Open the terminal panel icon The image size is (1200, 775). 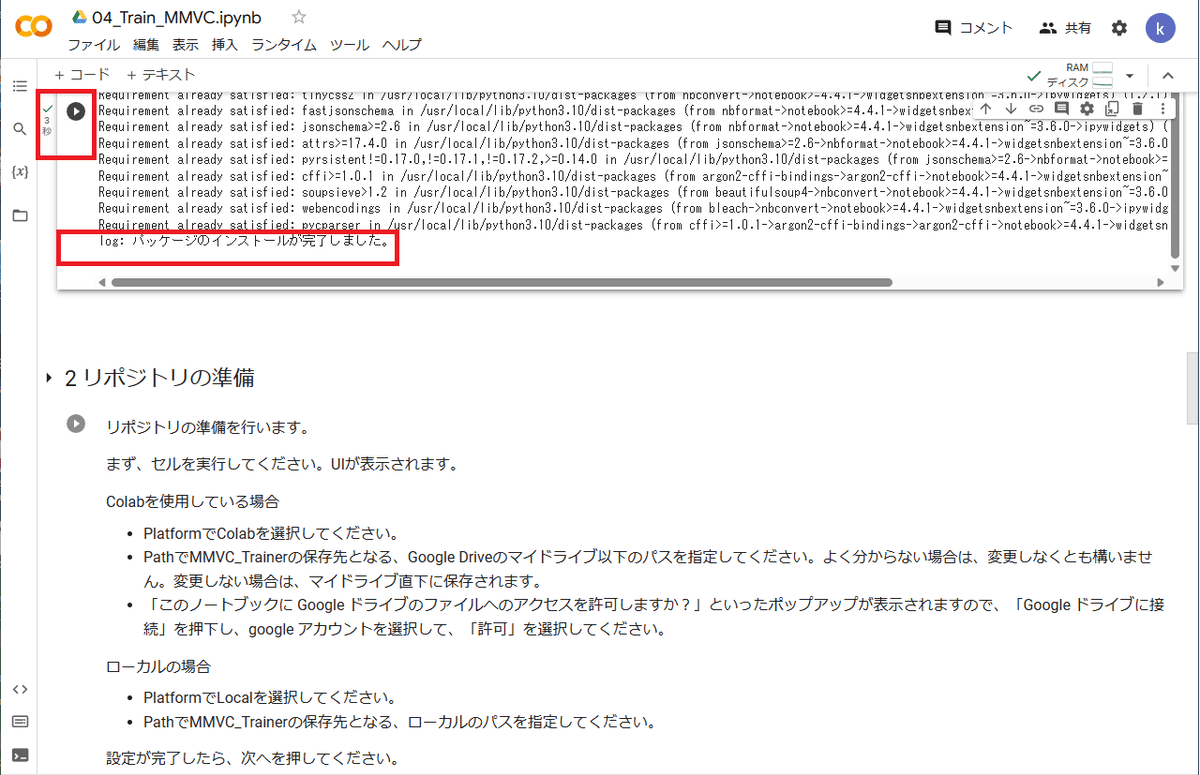pos(20,755)
